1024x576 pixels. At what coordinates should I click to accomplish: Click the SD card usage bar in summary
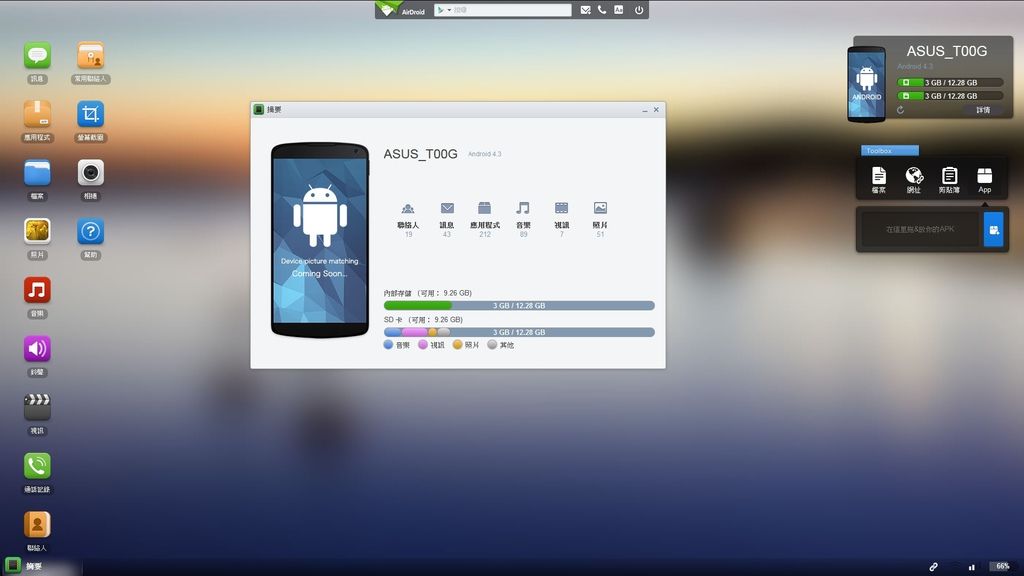click(x=519, y=332)
